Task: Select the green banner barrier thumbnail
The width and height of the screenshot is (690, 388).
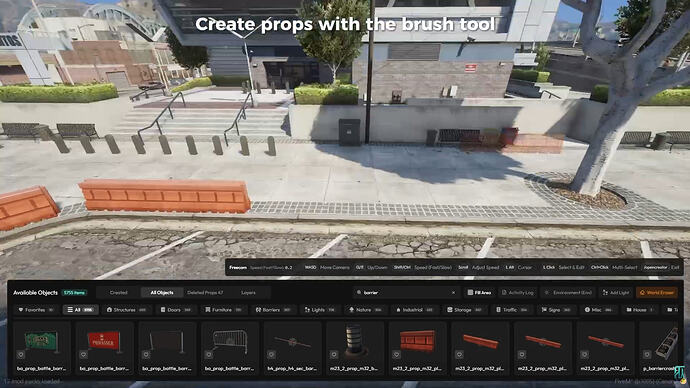Action: (x=41, y=342)
